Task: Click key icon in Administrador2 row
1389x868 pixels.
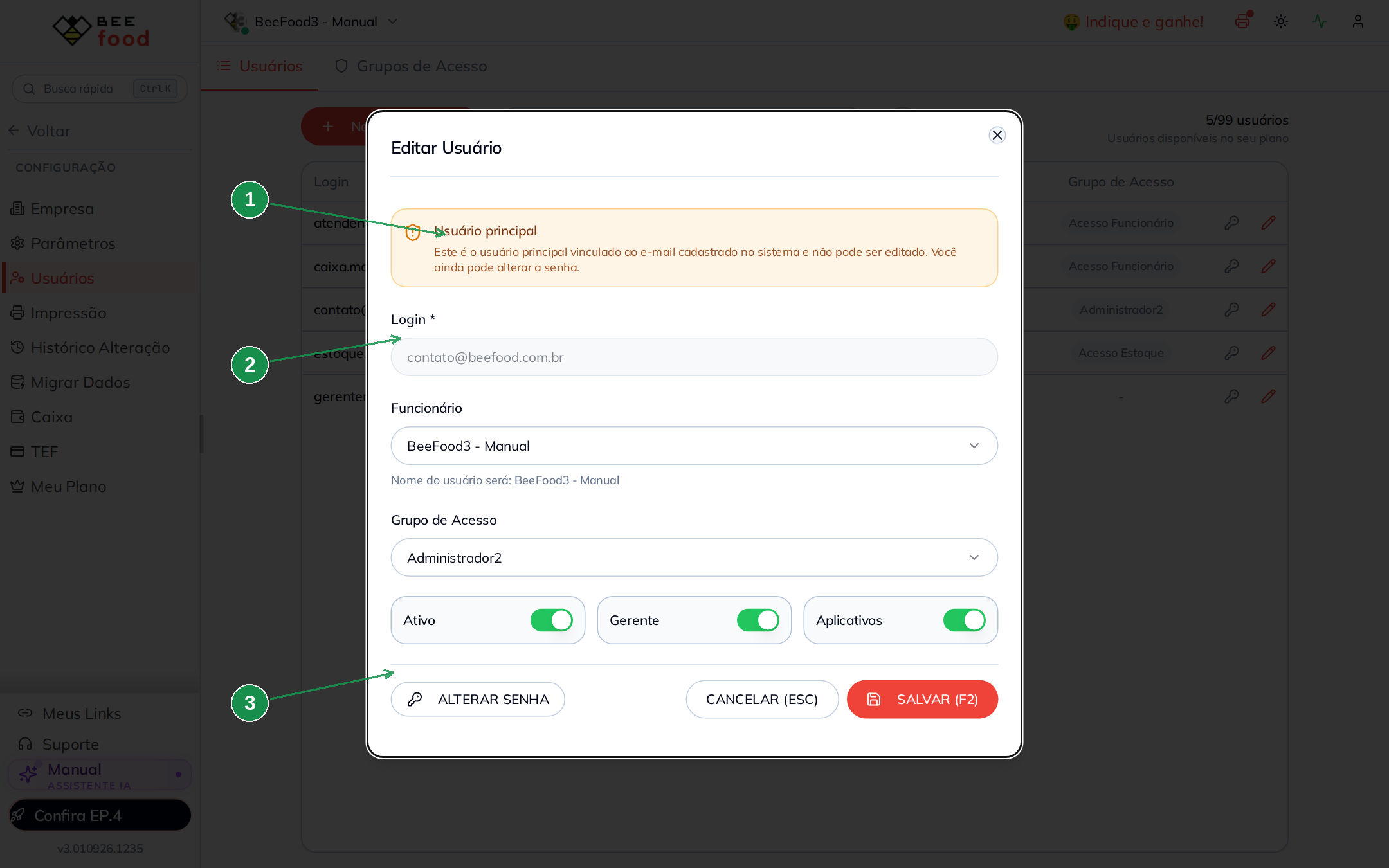Action: (x=1231, y=310)
